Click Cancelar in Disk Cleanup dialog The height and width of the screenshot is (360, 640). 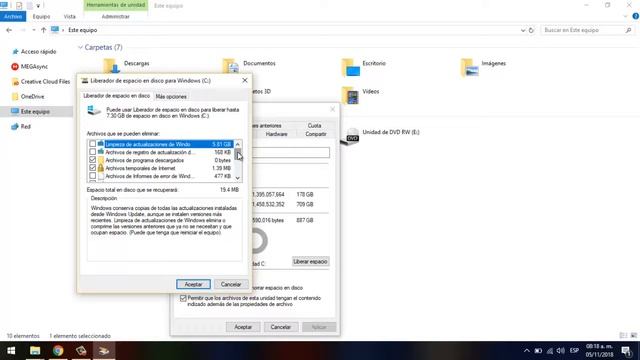pos(231,284)
